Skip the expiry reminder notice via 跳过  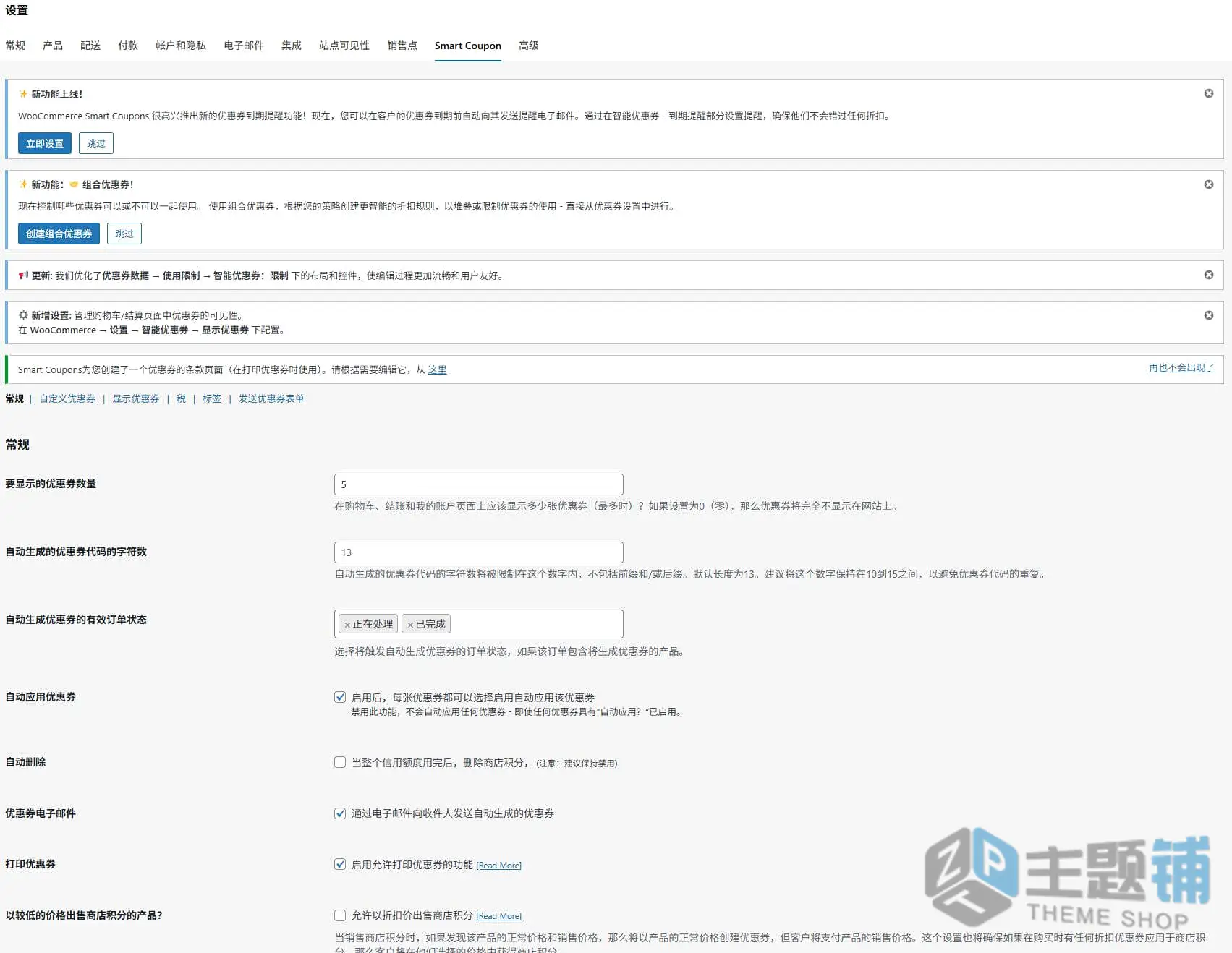(x=96, y=143)
